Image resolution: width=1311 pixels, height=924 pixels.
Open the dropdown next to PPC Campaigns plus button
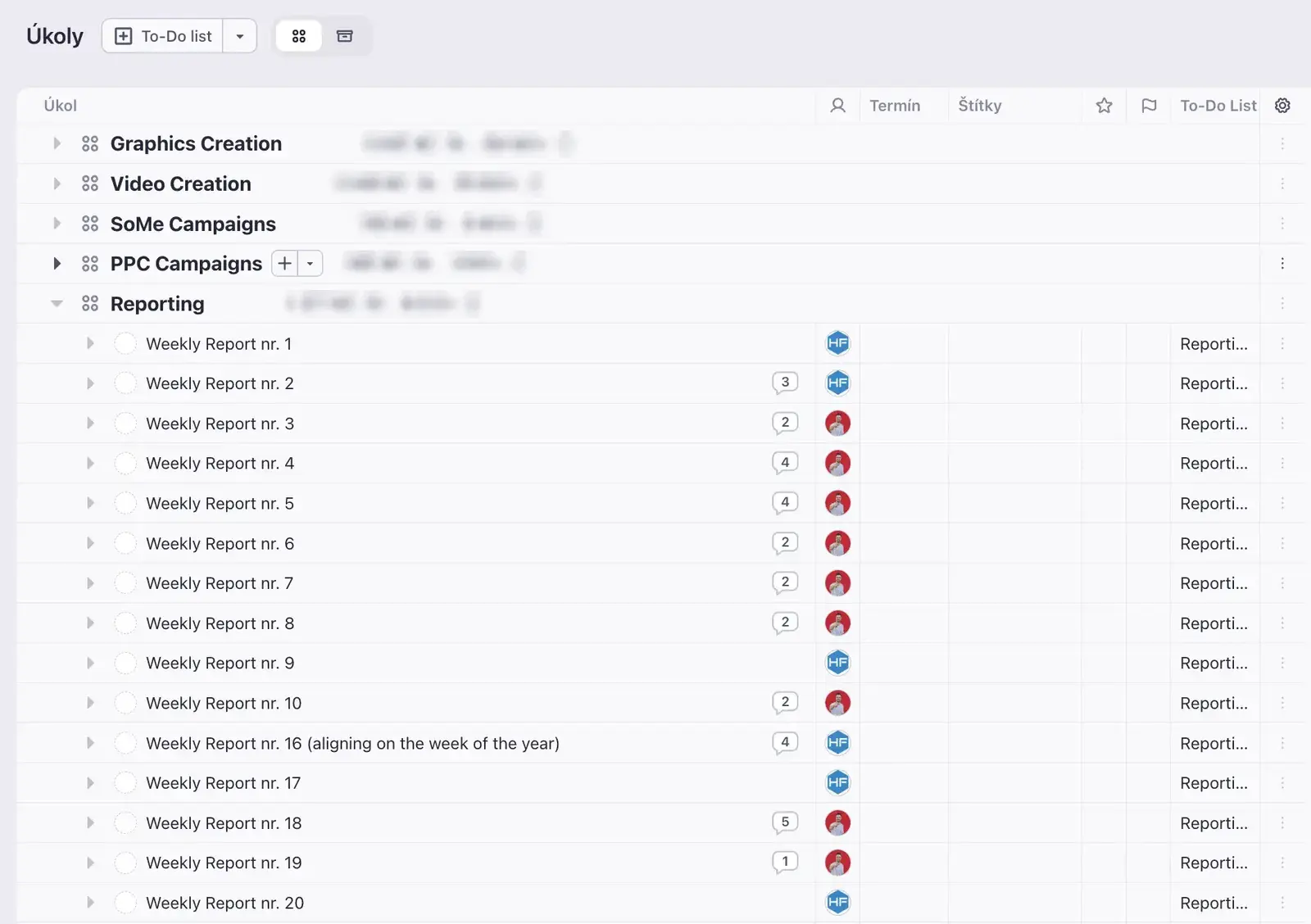pyautogui.click(x=310, y=264)
